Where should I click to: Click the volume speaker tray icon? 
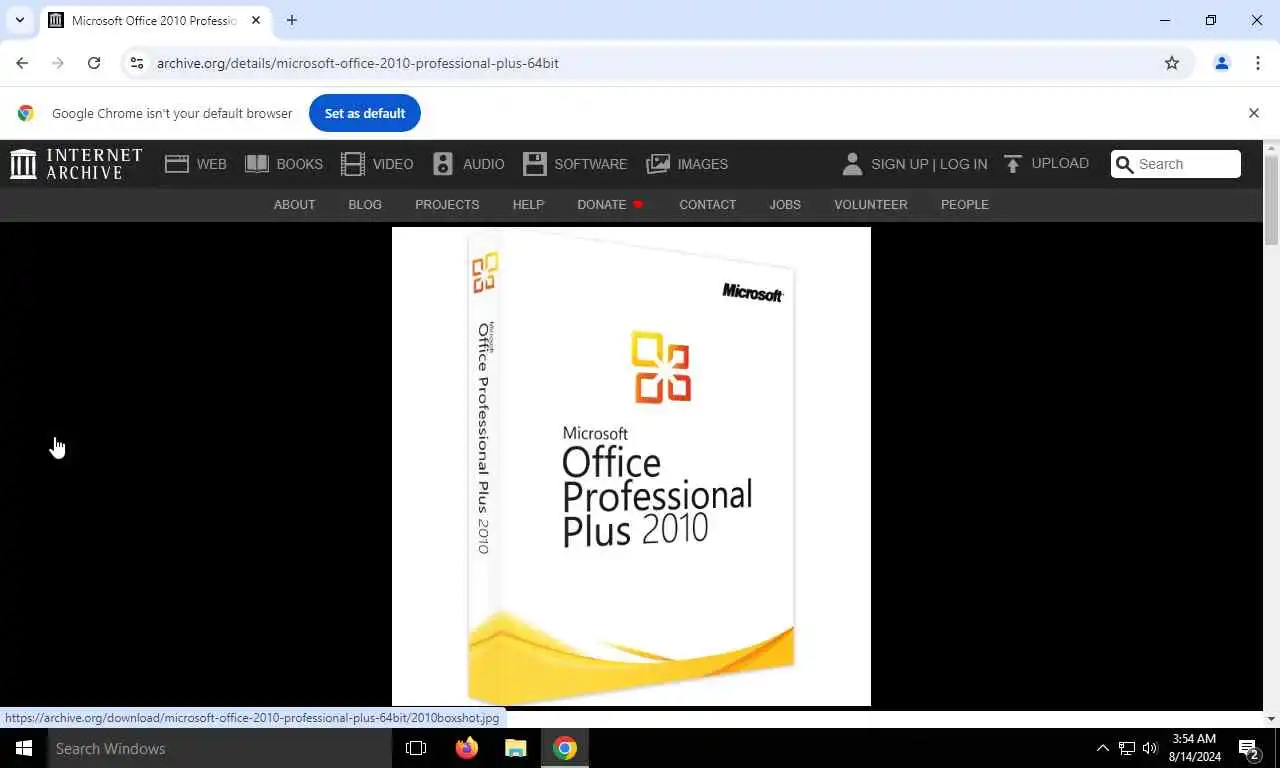point(1150,748)
